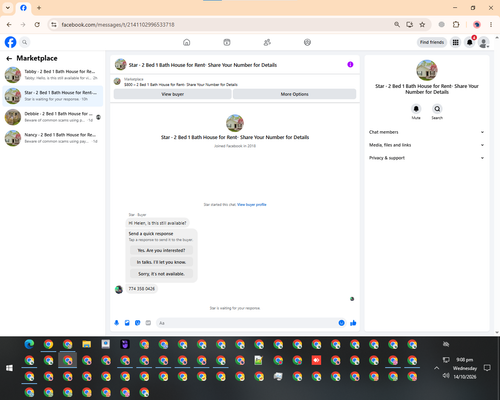Open Tabby's house rental conversation
Image resolution: width=500 pixels, height=400 pixels.
click(53, 75)
